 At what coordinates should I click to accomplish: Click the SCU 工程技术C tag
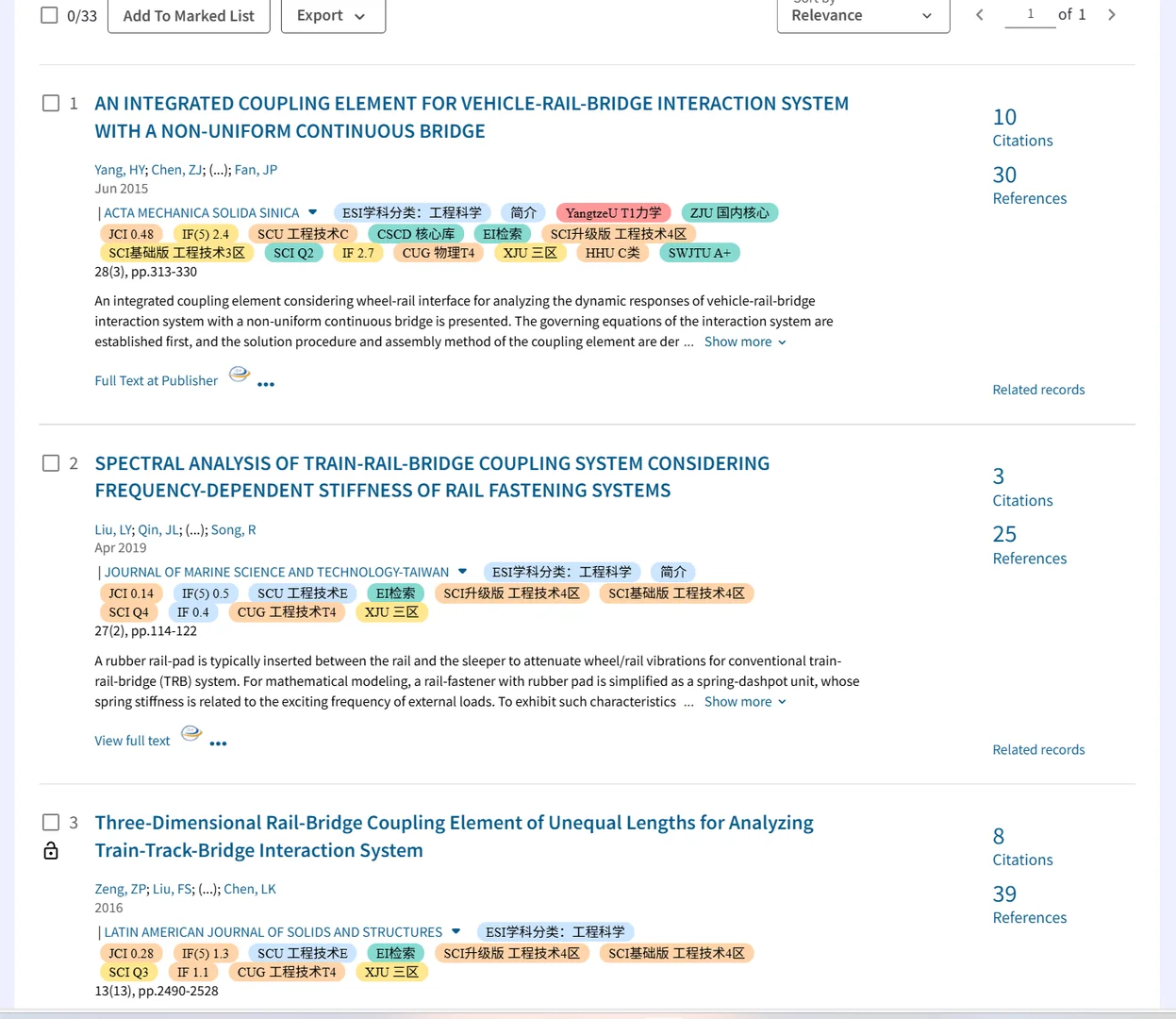(x=303, y=234)
